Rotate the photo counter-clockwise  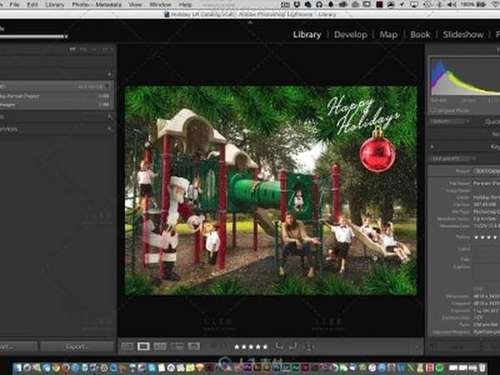click(x=279, y=347)
